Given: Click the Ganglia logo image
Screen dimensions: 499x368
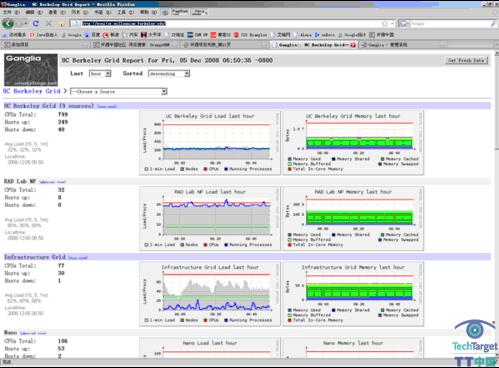Looking at the screenshot, I should (31, 70).
